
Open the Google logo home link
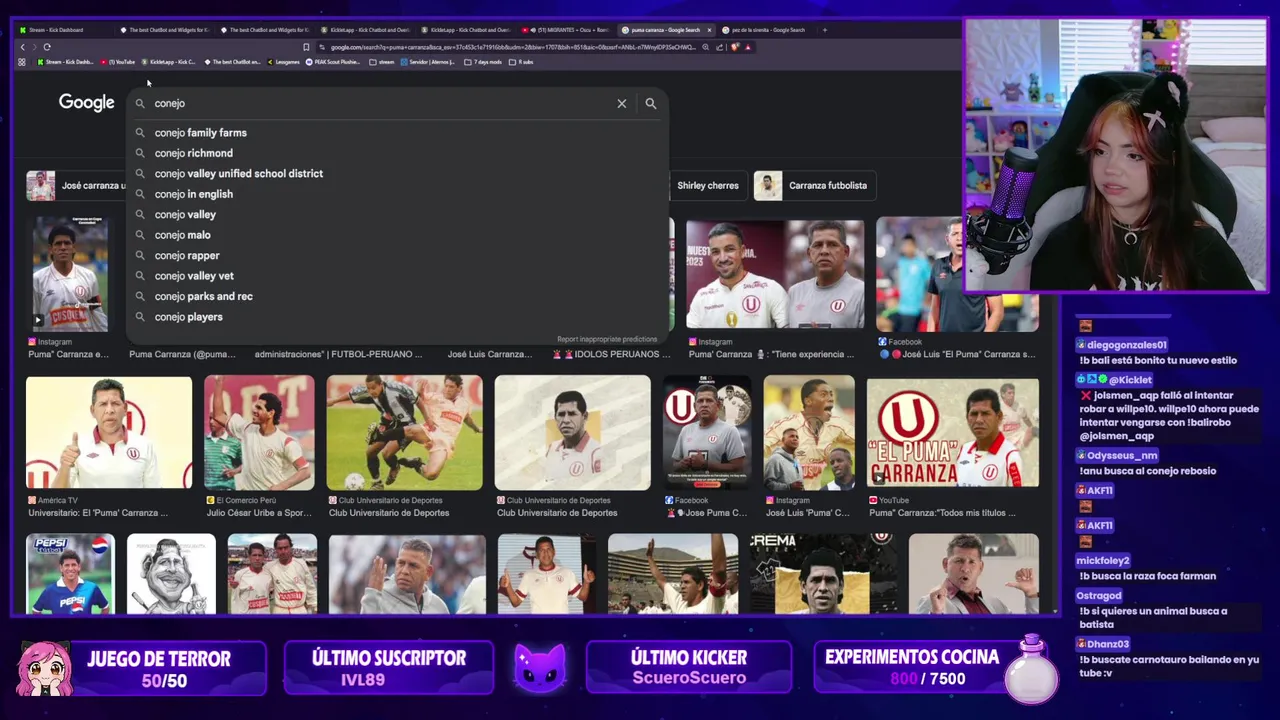86,102
